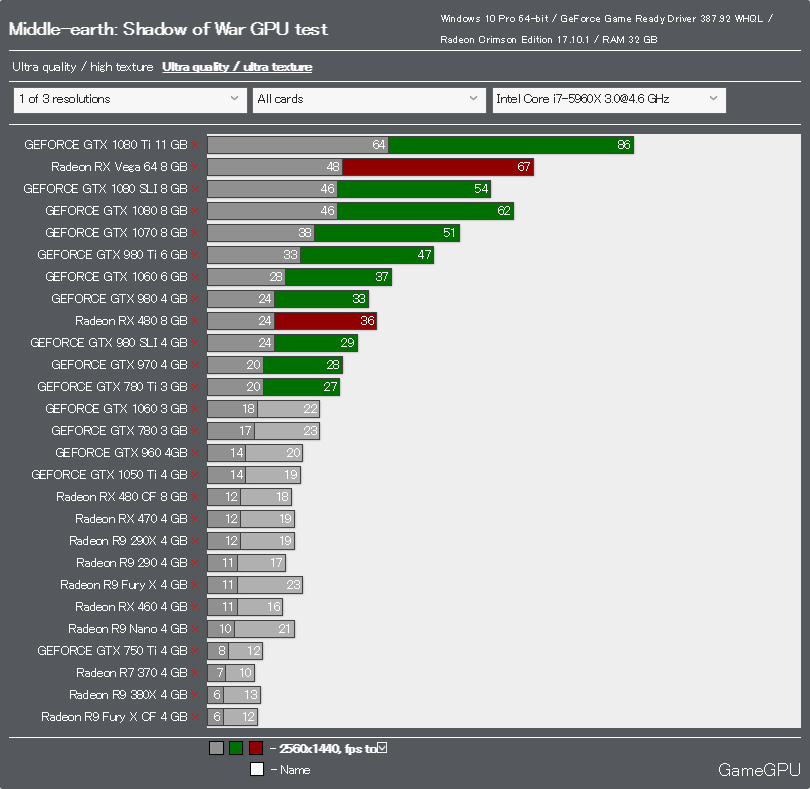The width and height of the screenshot is (810, 789).
Task: Remove GEFORCE GTX 980 Ti 6 GB row
Action: (x=195, y=255)
